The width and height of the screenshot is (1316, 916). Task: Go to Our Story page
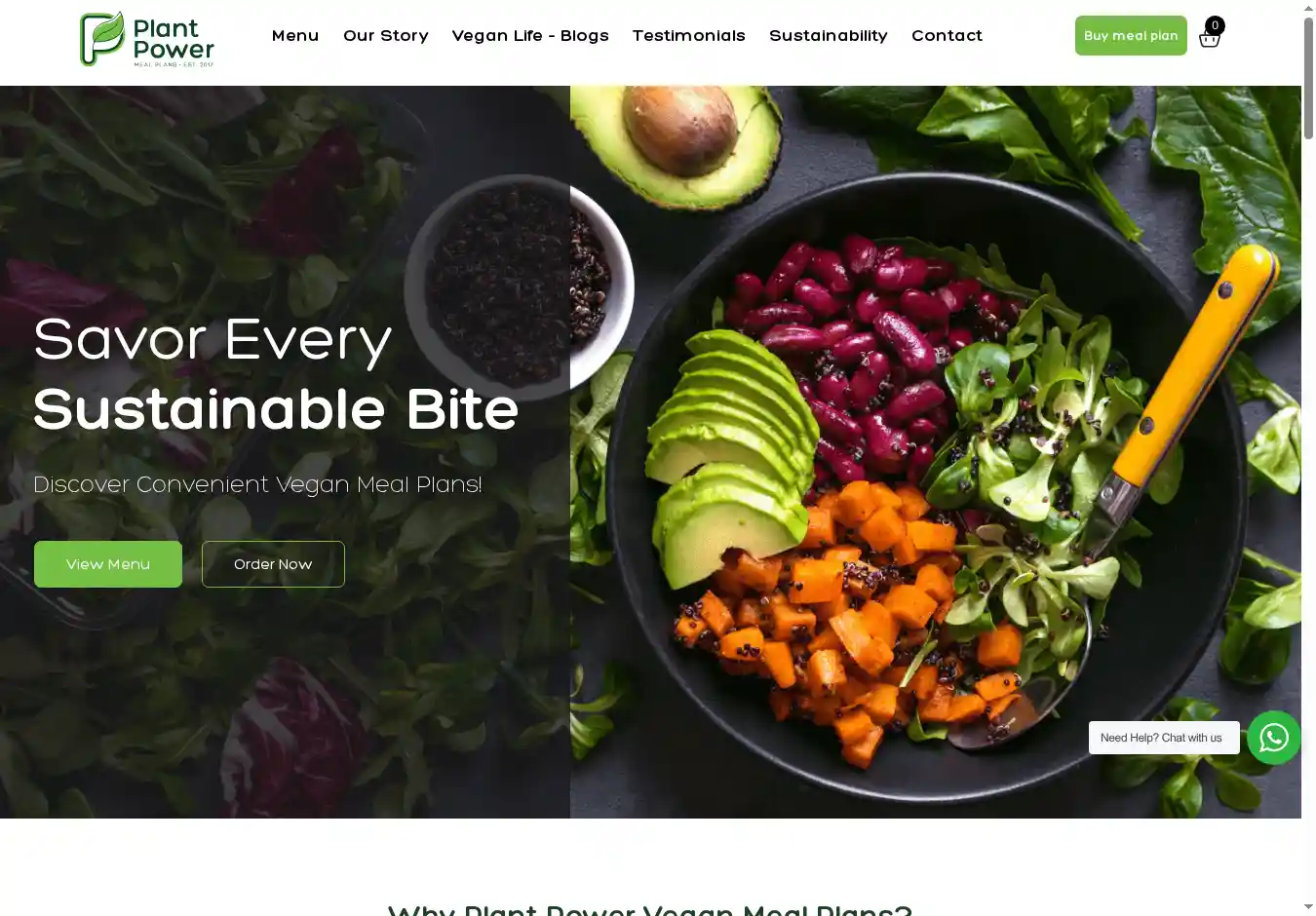tap(386, 36)
